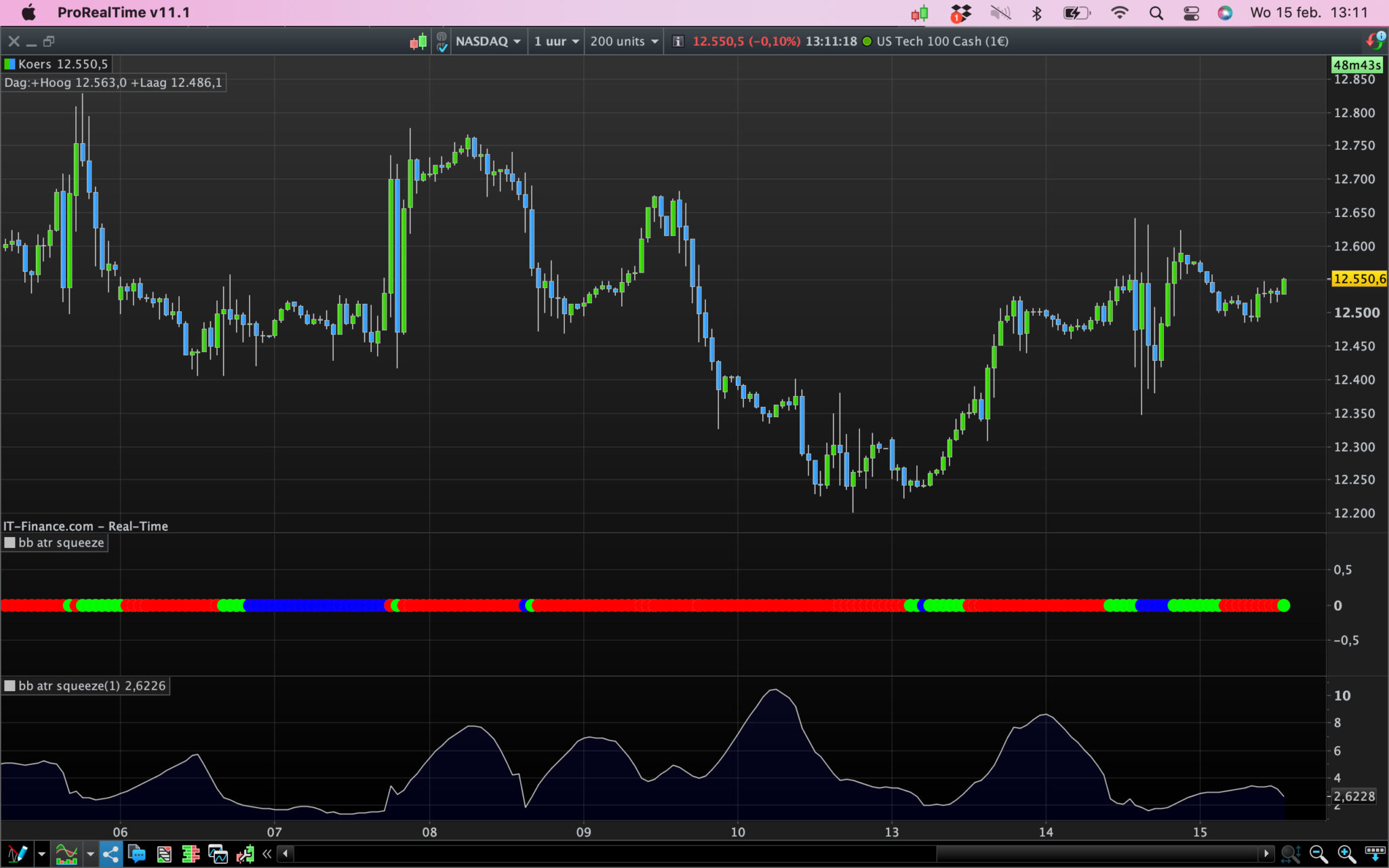
Task: Open the indicators icon in bottom toolbar
Action: tap(66, 854)
